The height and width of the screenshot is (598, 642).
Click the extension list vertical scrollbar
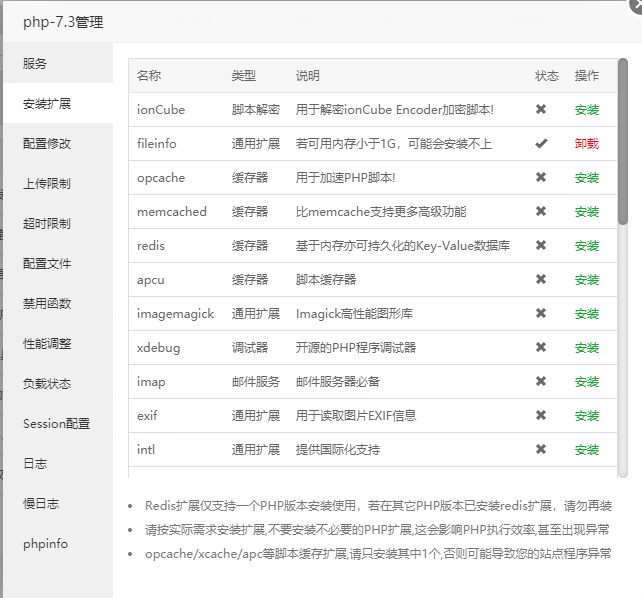(x=623, y=140)
